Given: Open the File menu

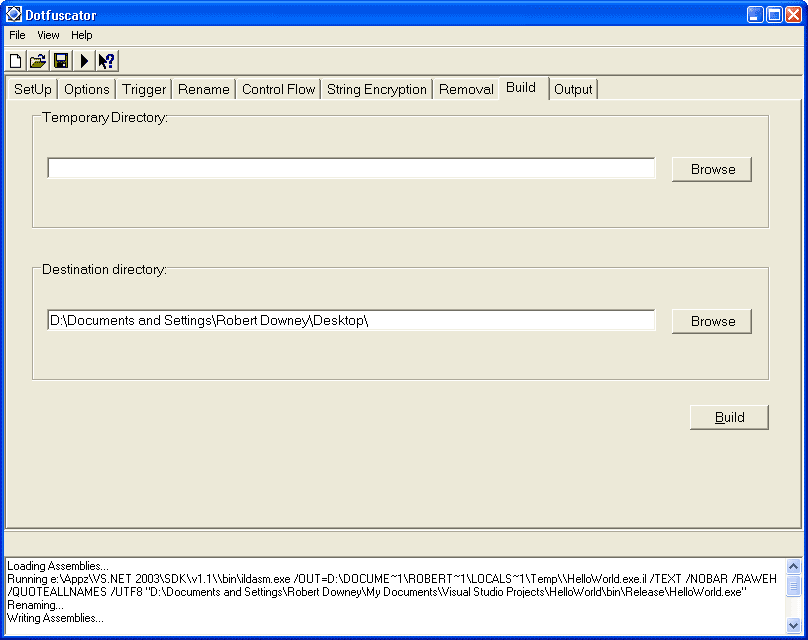Looking at the screenshot, I should click(17, 35).
